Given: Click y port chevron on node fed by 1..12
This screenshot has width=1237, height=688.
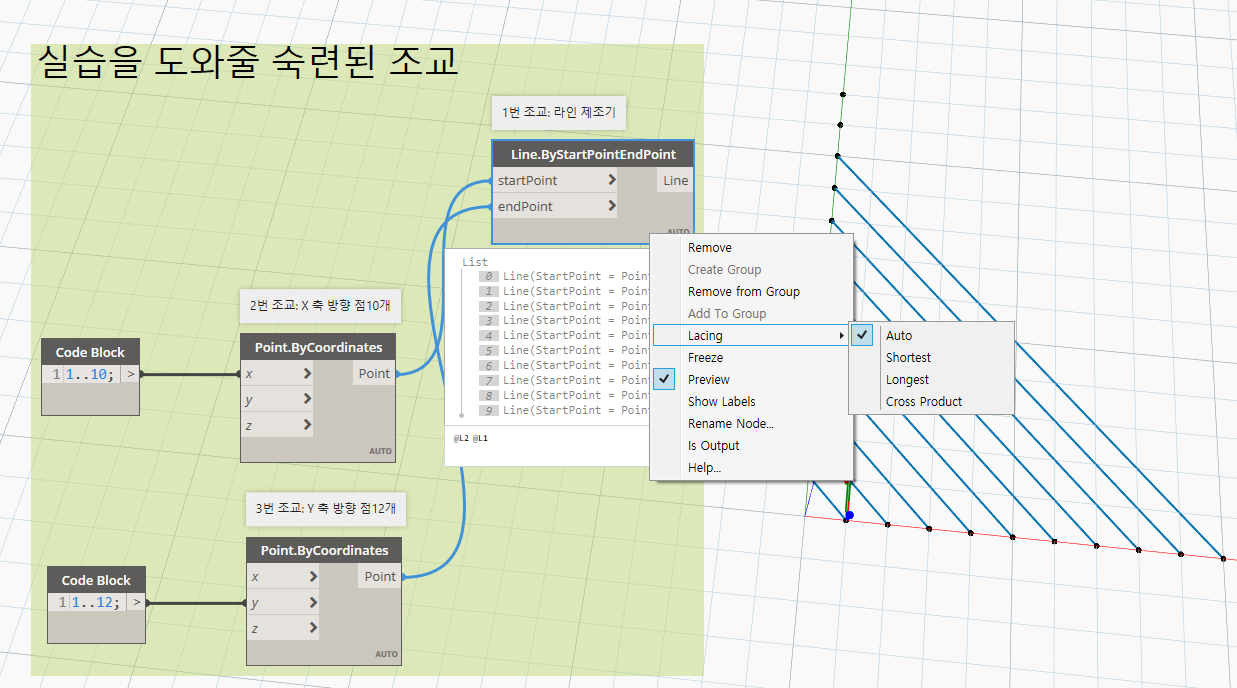Looking at the screenshot, I should (313, 602).
